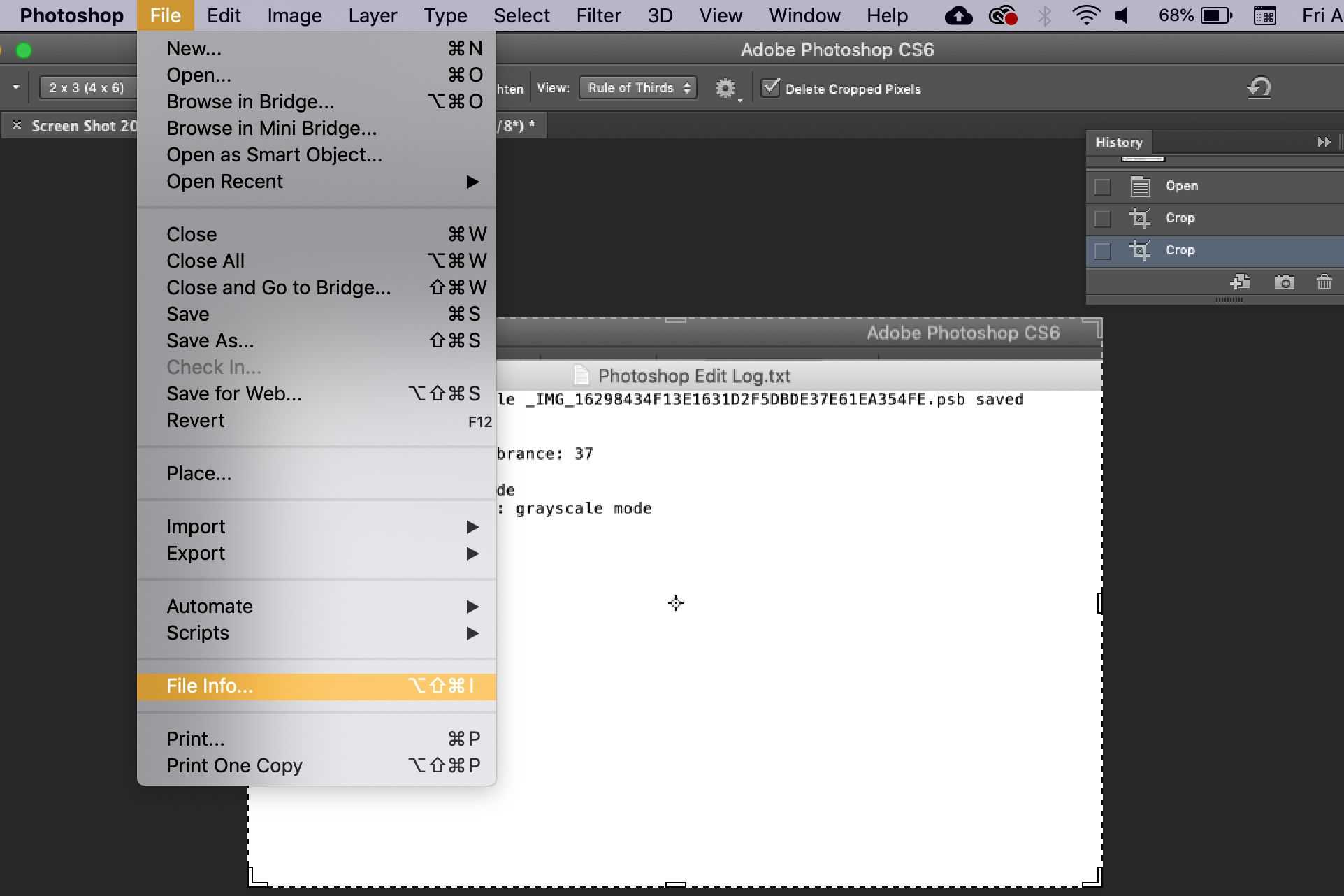Choose New... from File menu
Viewport: 1344px width, 896px height.
pos(317,48)
